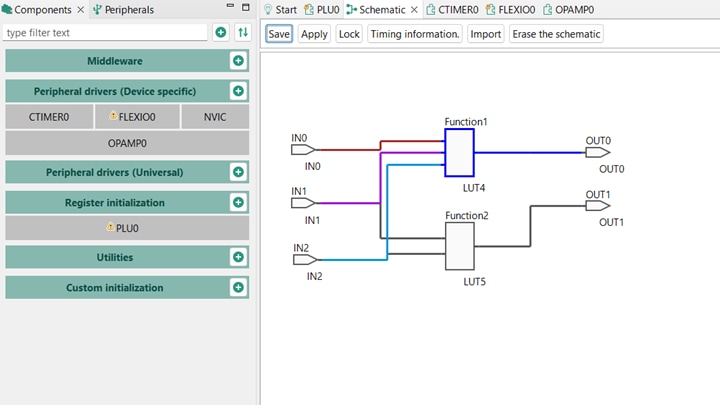
Task: Add a Utilities component
Action: pos(238,257)
